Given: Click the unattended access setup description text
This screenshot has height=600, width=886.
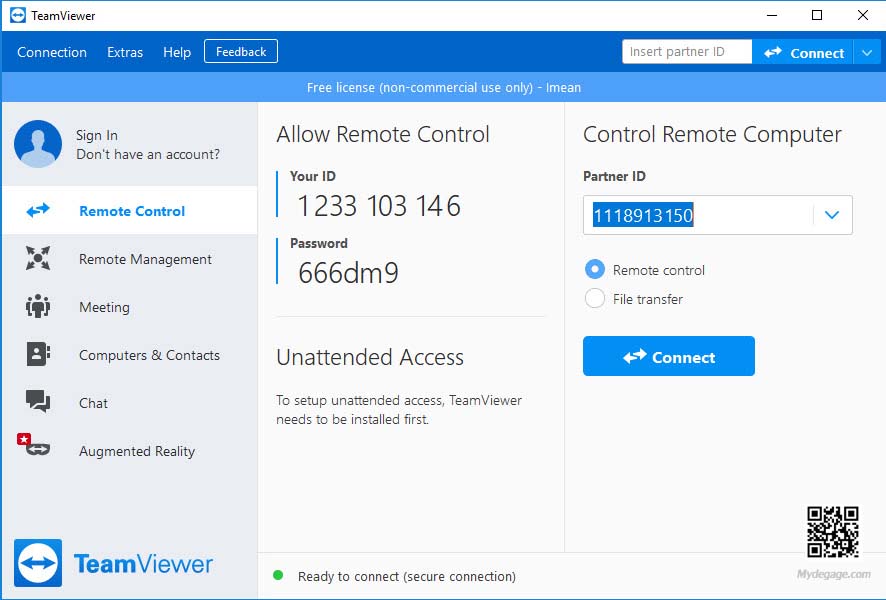Looking at the screenshot, I should 399,410.
